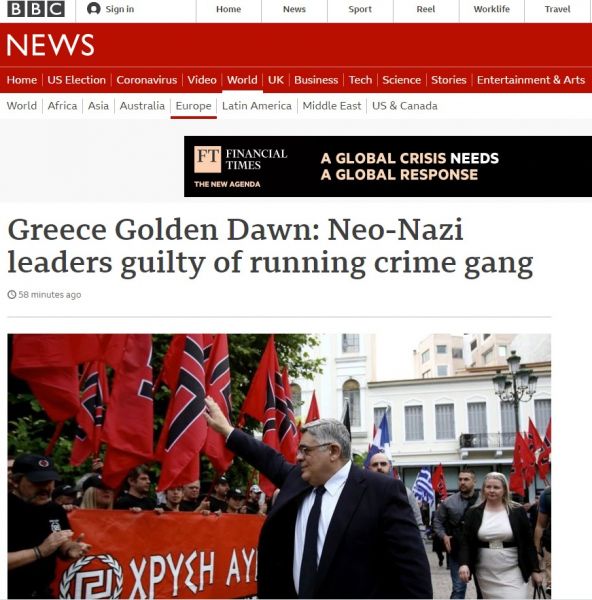Click the NEWS banner logo

[50, 45]
